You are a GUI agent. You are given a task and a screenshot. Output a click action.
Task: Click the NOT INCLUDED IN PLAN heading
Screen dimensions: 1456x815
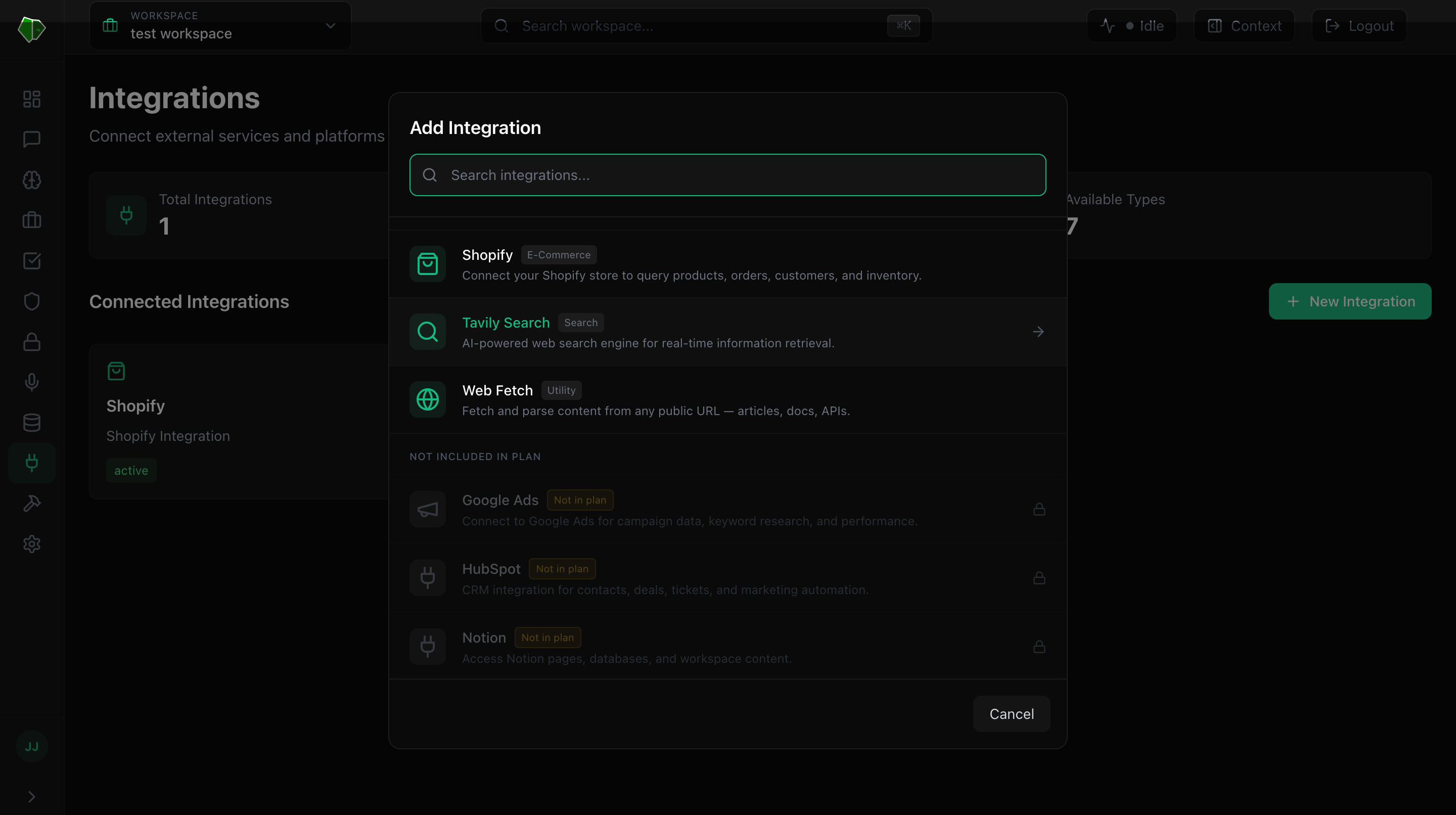point(475,457)
